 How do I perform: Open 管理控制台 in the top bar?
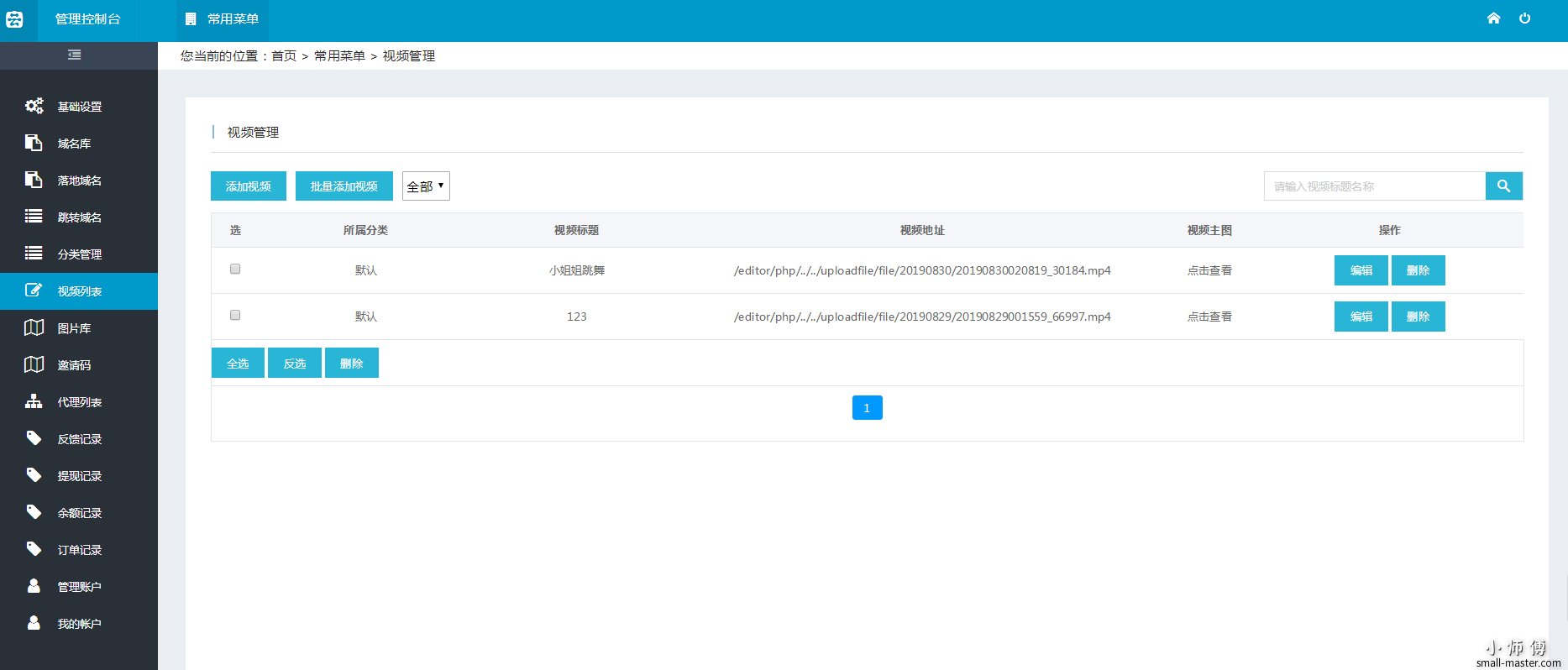click(x=87, y=18)
